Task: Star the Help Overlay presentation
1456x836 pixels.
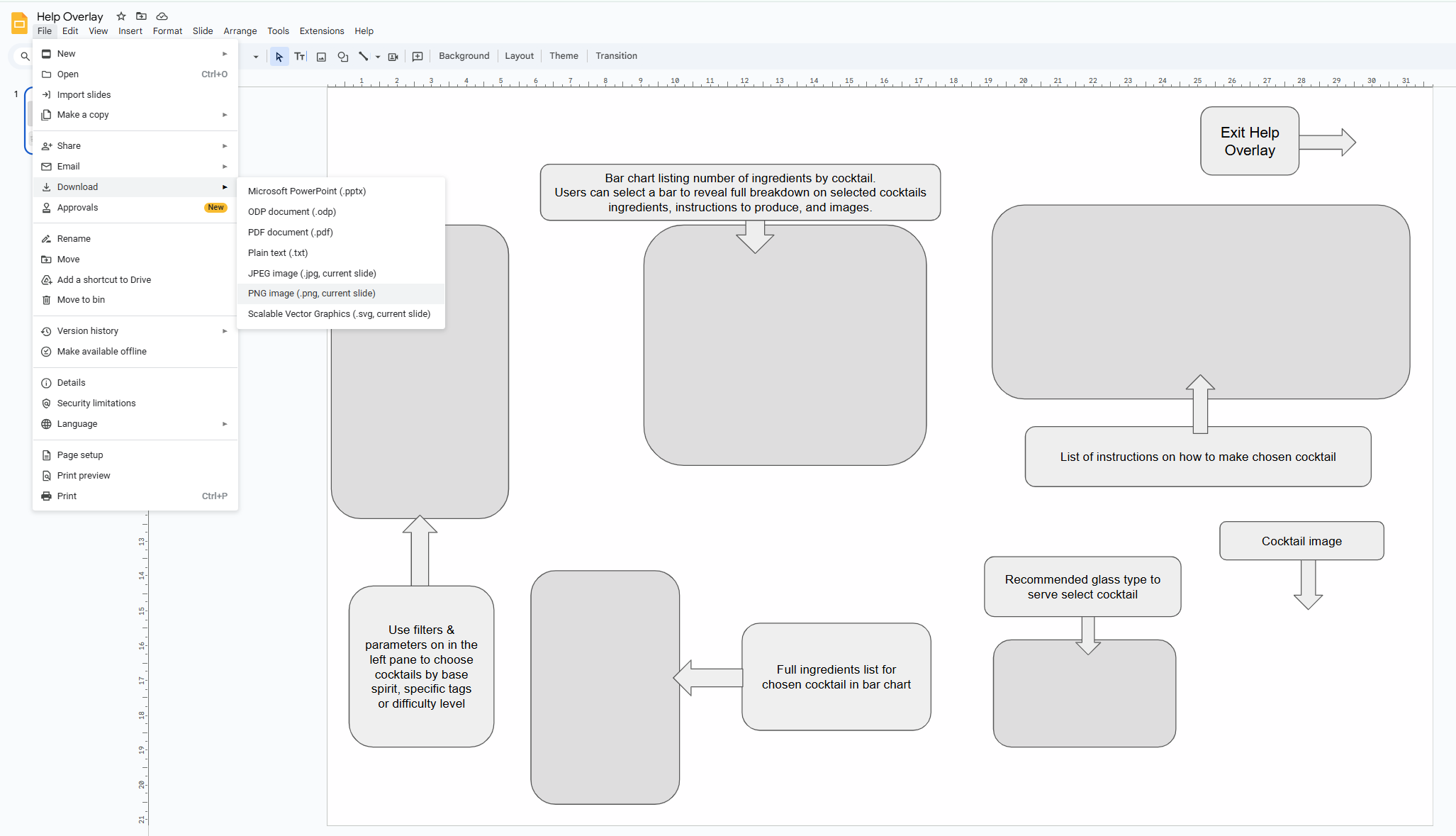Action: pos(121,16)
